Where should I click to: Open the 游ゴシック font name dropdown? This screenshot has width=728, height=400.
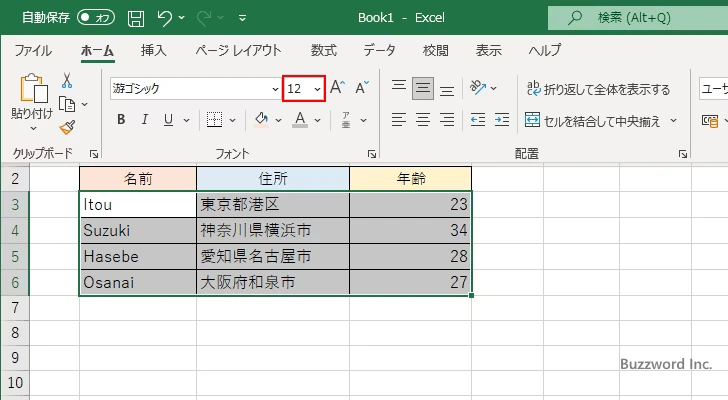click(275, 89)
